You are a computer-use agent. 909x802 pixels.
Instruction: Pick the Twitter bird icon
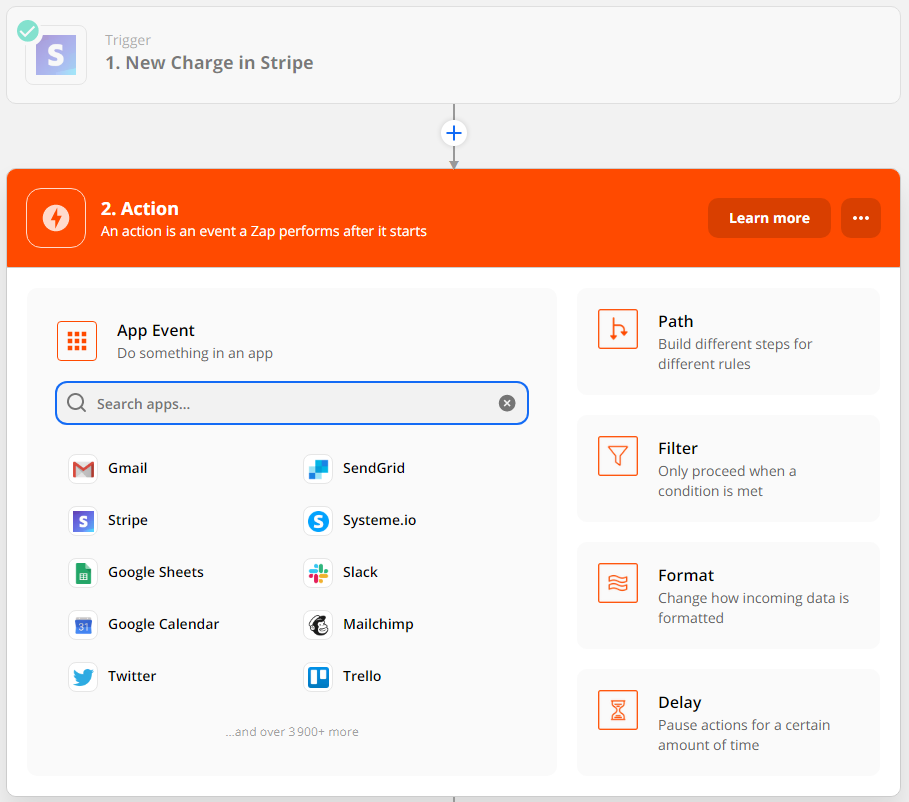point(84,677)
